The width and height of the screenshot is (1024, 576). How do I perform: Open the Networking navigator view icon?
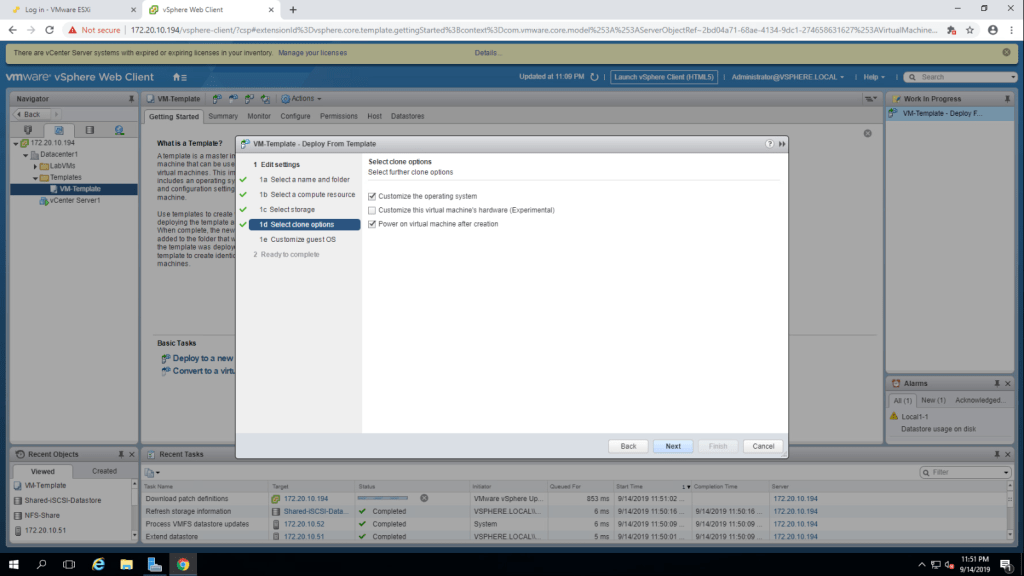coord(119,130)
